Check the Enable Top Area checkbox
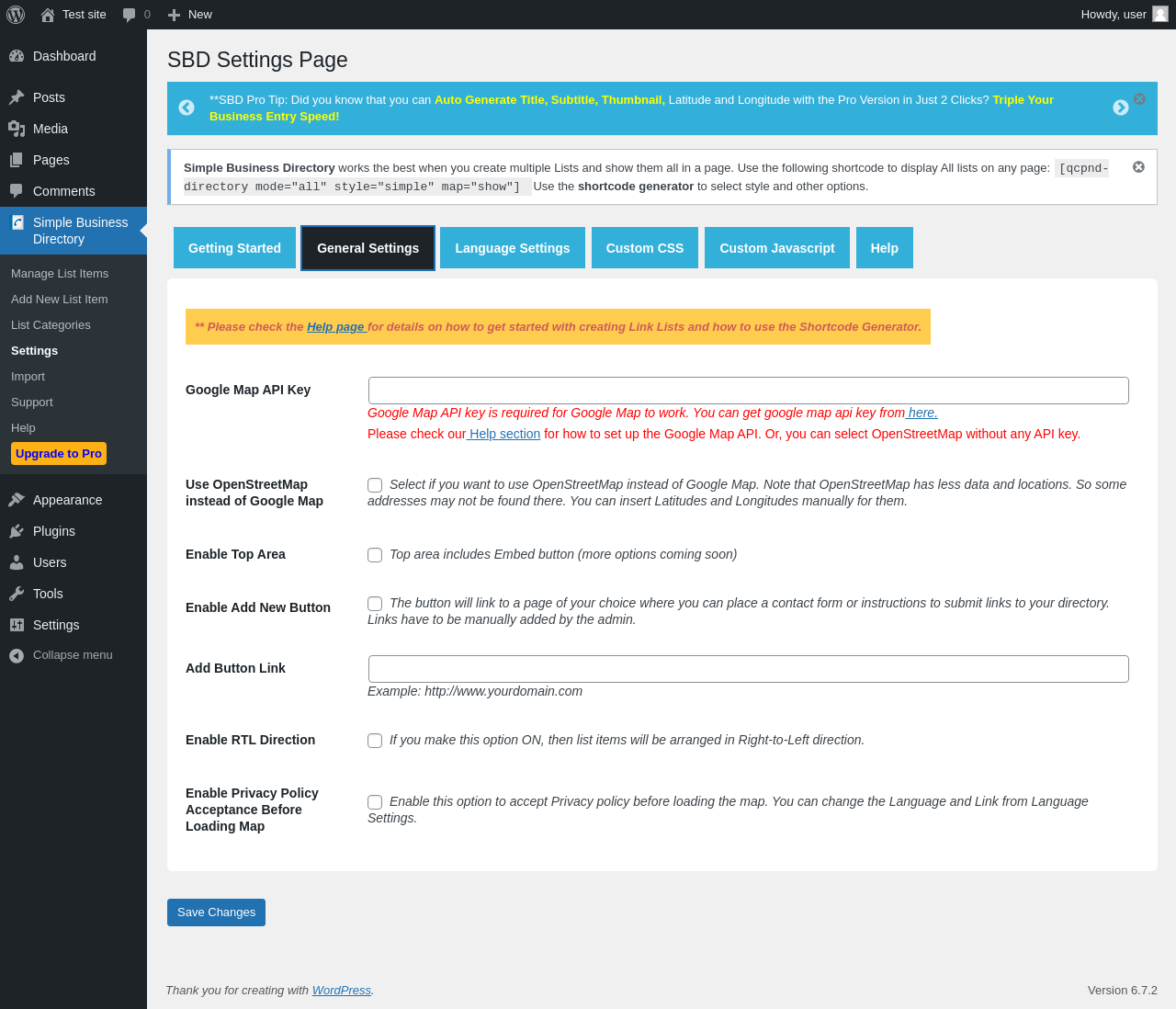Image resolution: width=1176 pixels, height=1009 pixels. (x=375, y=555)
